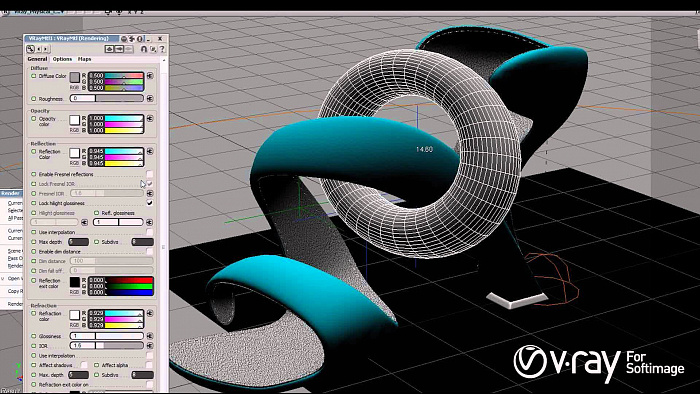Click the connection icon next to Roughness slider

click(150, 98)
